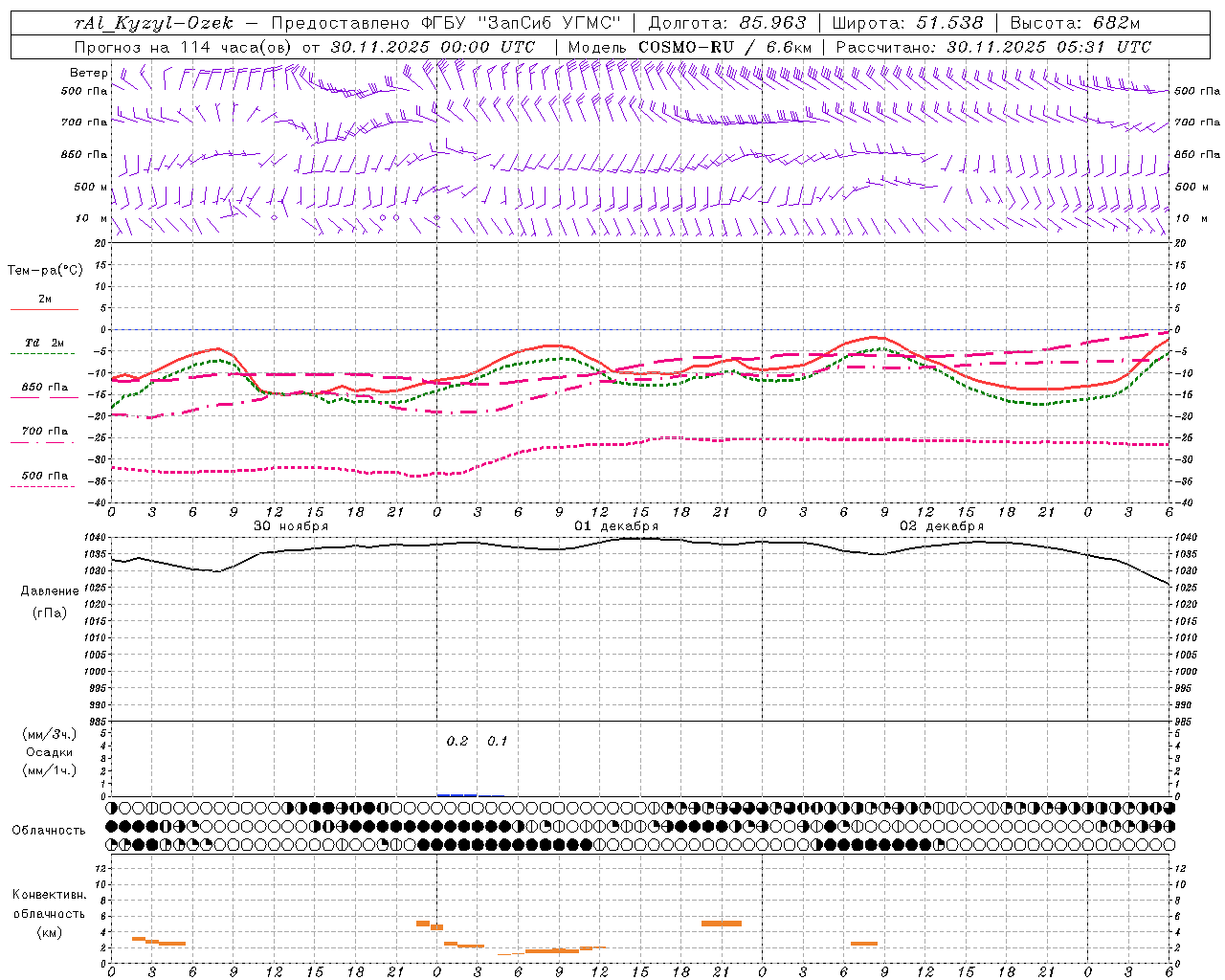Image resolution: width=1225 pixels, height=980 pixels.
Task: Click the wide orange convective bar around 21h on 01 декабря
Action: pos(722,924)
